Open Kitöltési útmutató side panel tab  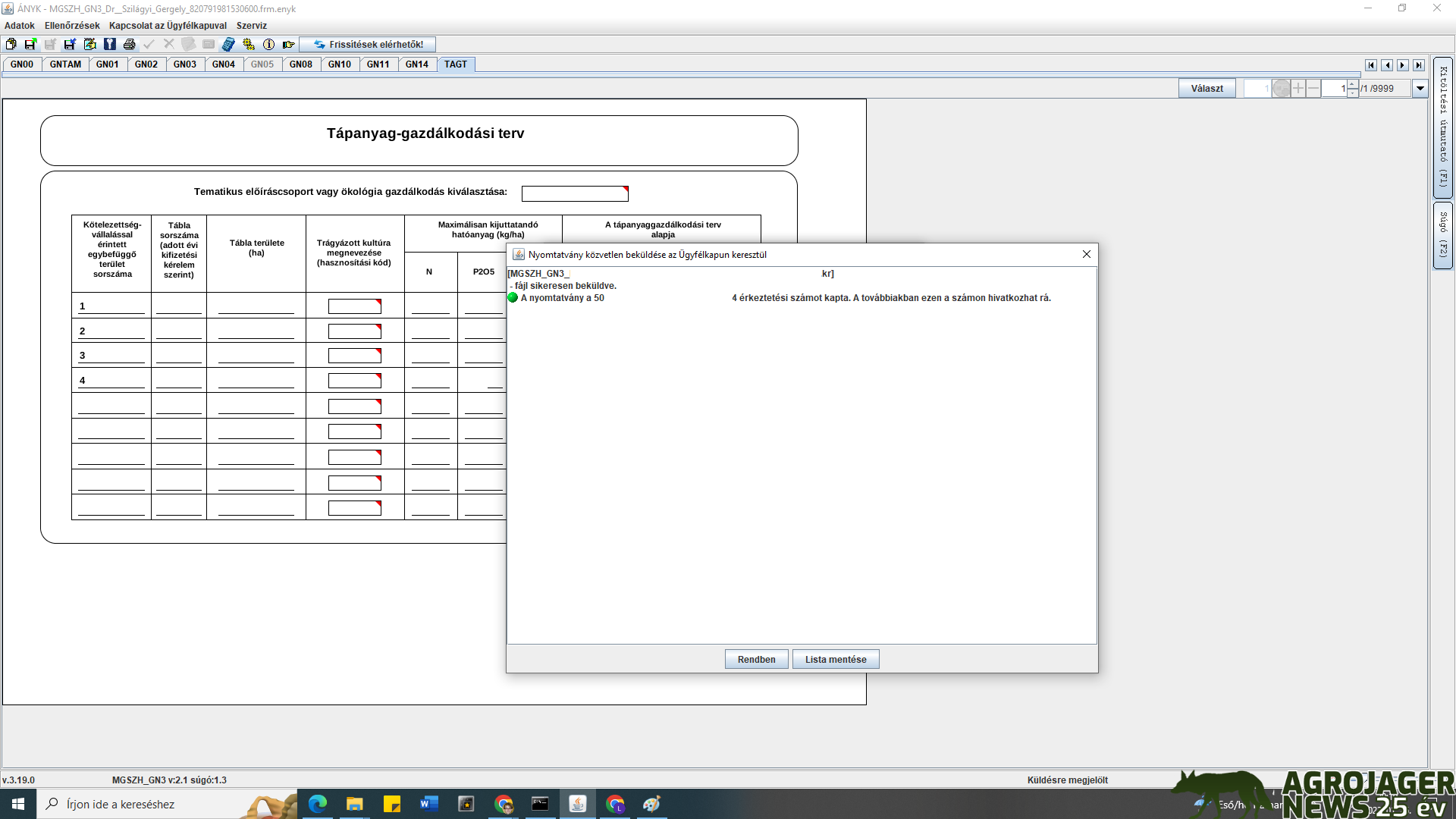[1442, 127]
